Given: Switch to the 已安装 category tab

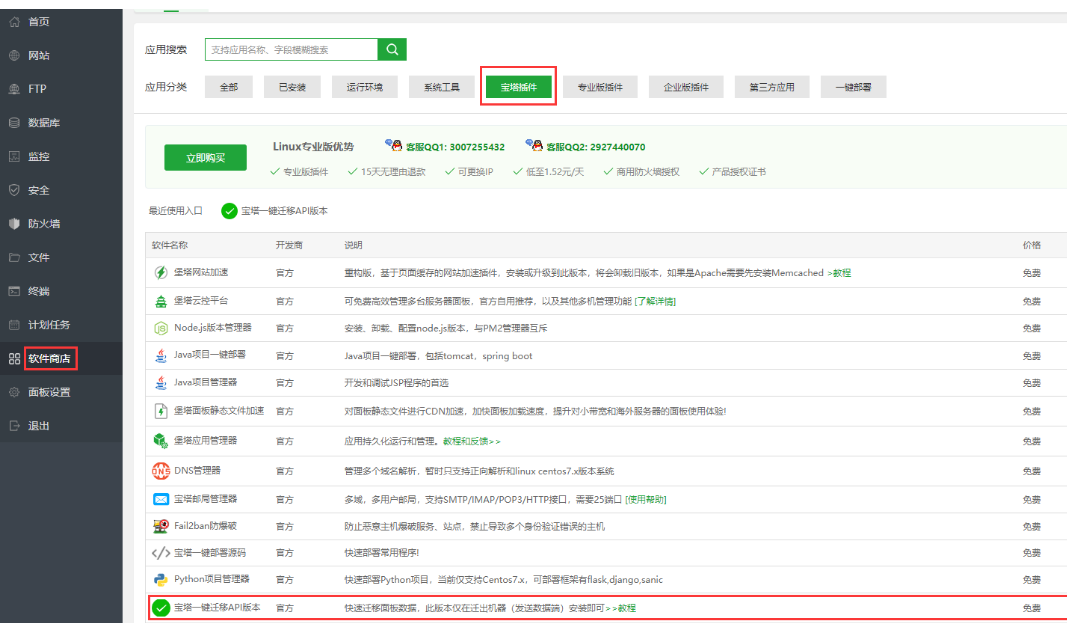Looking at the screenshot, I should click(x=292, y=87).
